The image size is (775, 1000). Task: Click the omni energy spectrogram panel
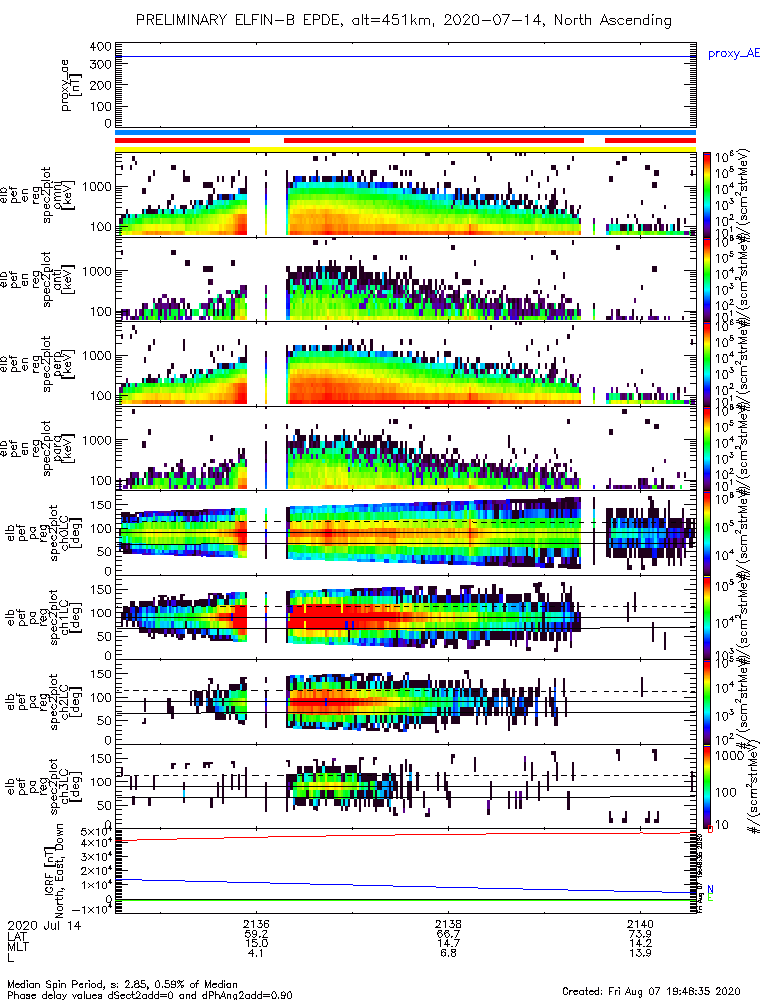[x=406, y=195]
